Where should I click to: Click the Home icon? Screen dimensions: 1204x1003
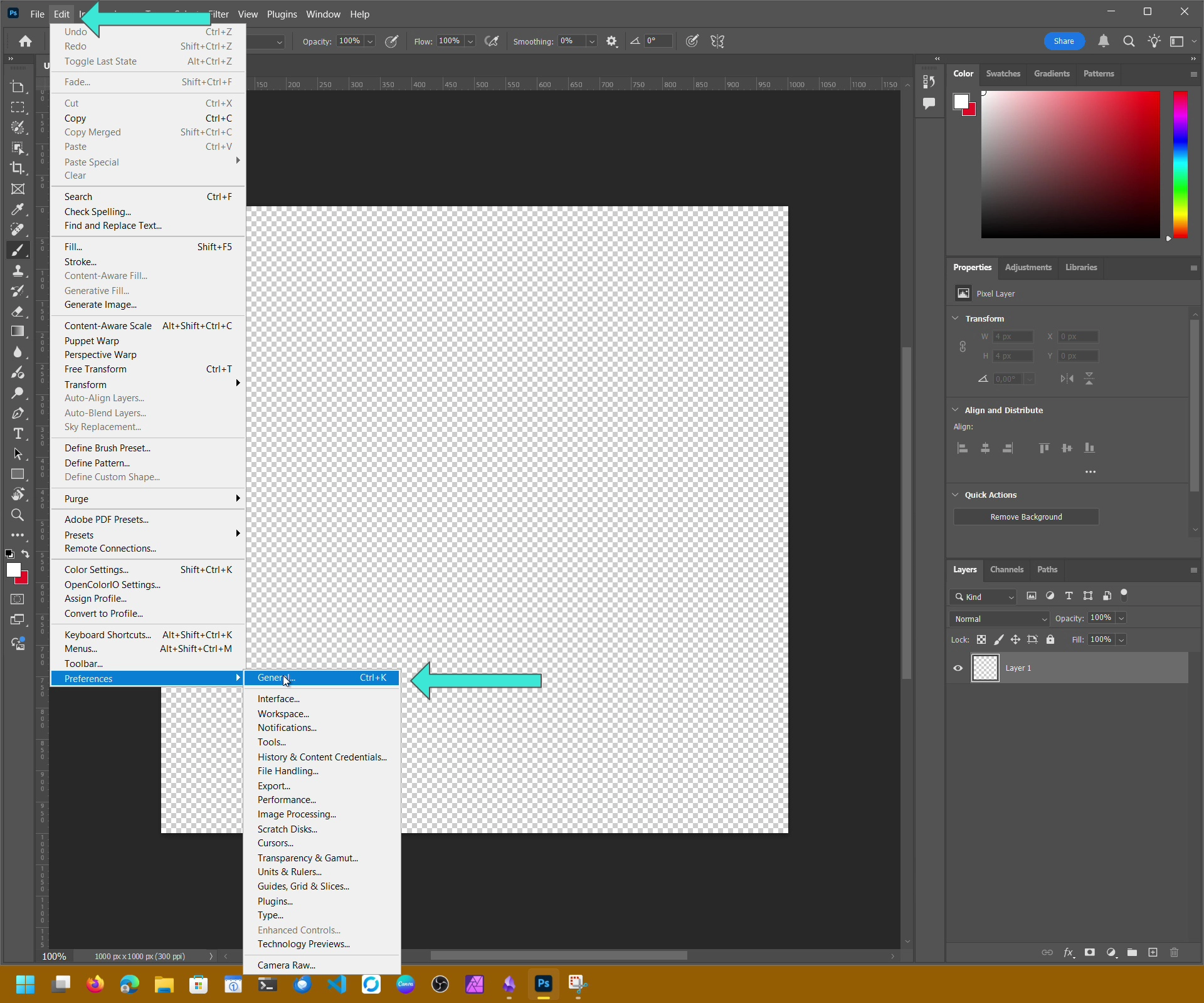pos(25,41)
